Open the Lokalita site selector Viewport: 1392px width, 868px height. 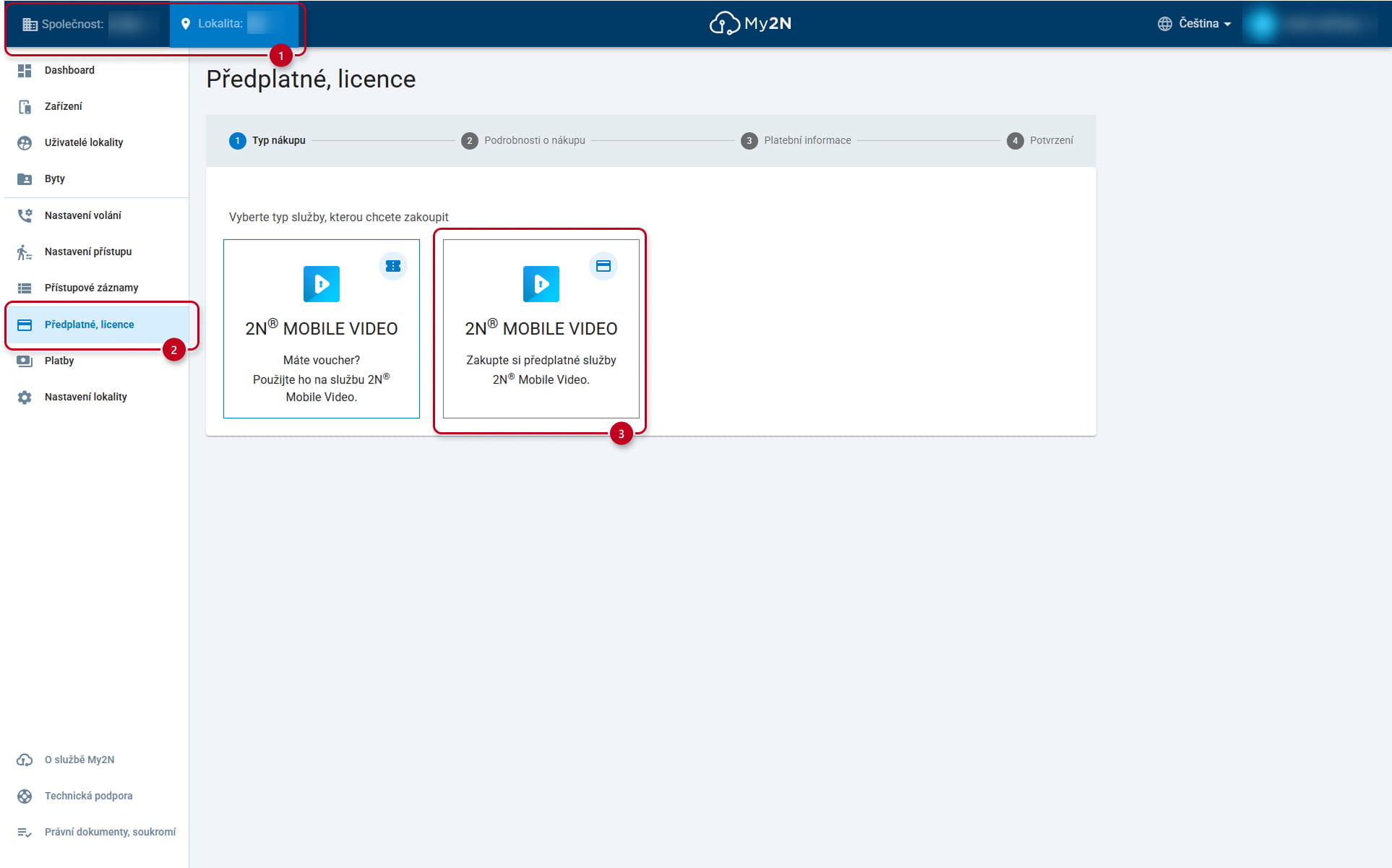pos(234,24)
